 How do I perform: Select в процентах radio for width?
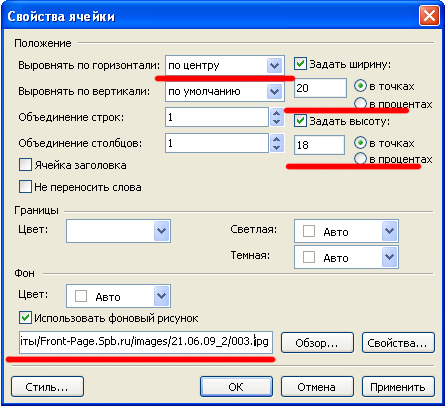[360, 103]
